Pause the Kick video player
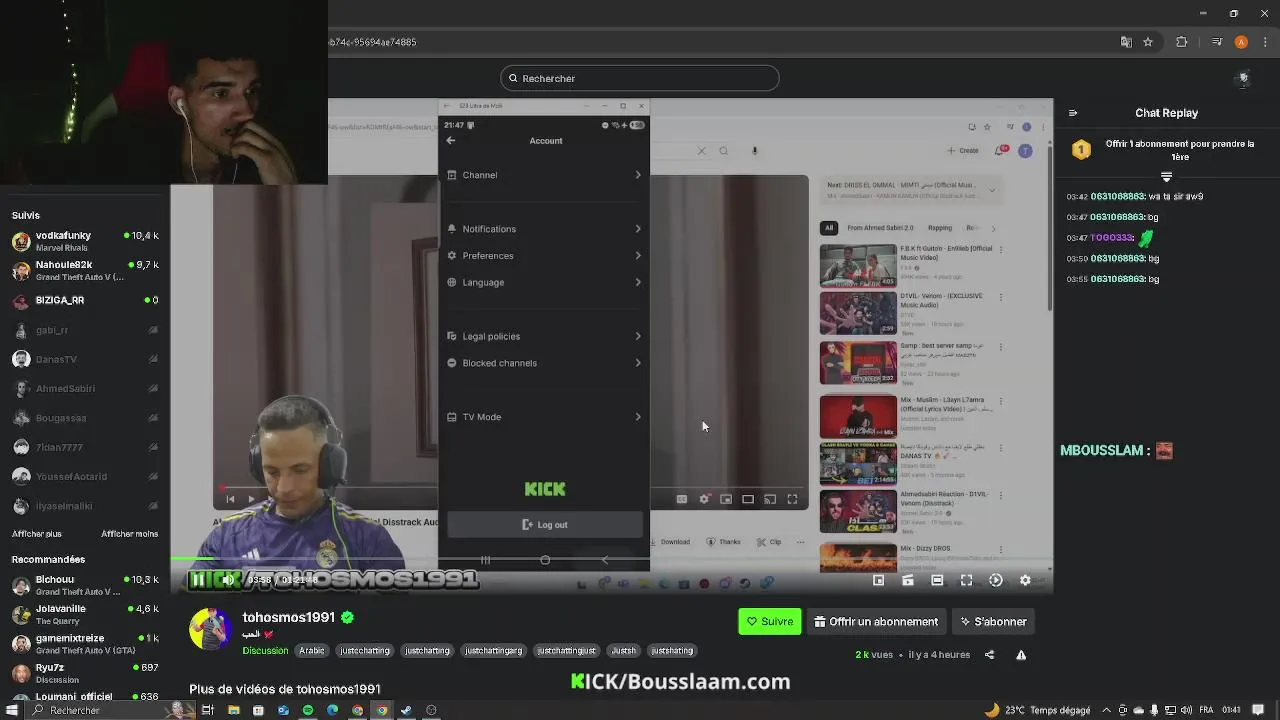 pos(198,579)
